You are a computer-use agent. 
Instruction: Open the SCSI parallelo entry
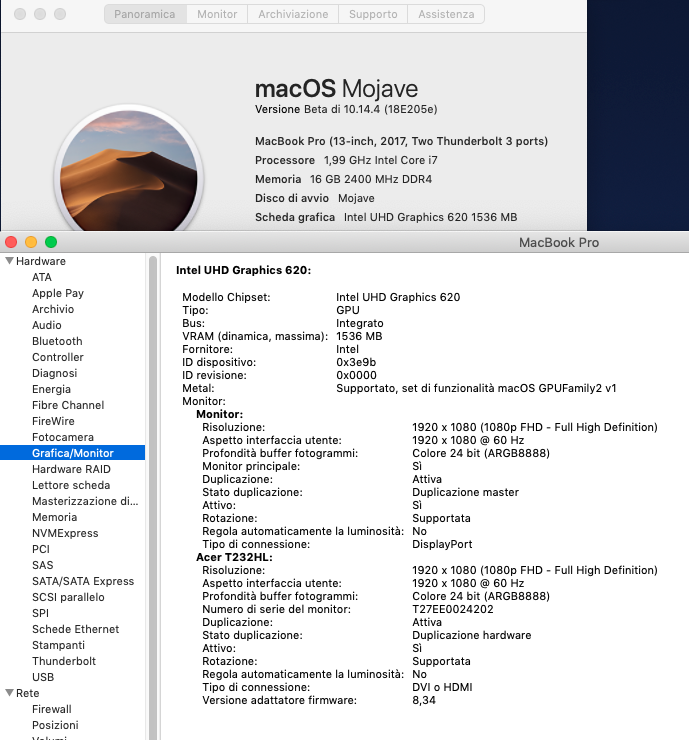tap(68, 597)
